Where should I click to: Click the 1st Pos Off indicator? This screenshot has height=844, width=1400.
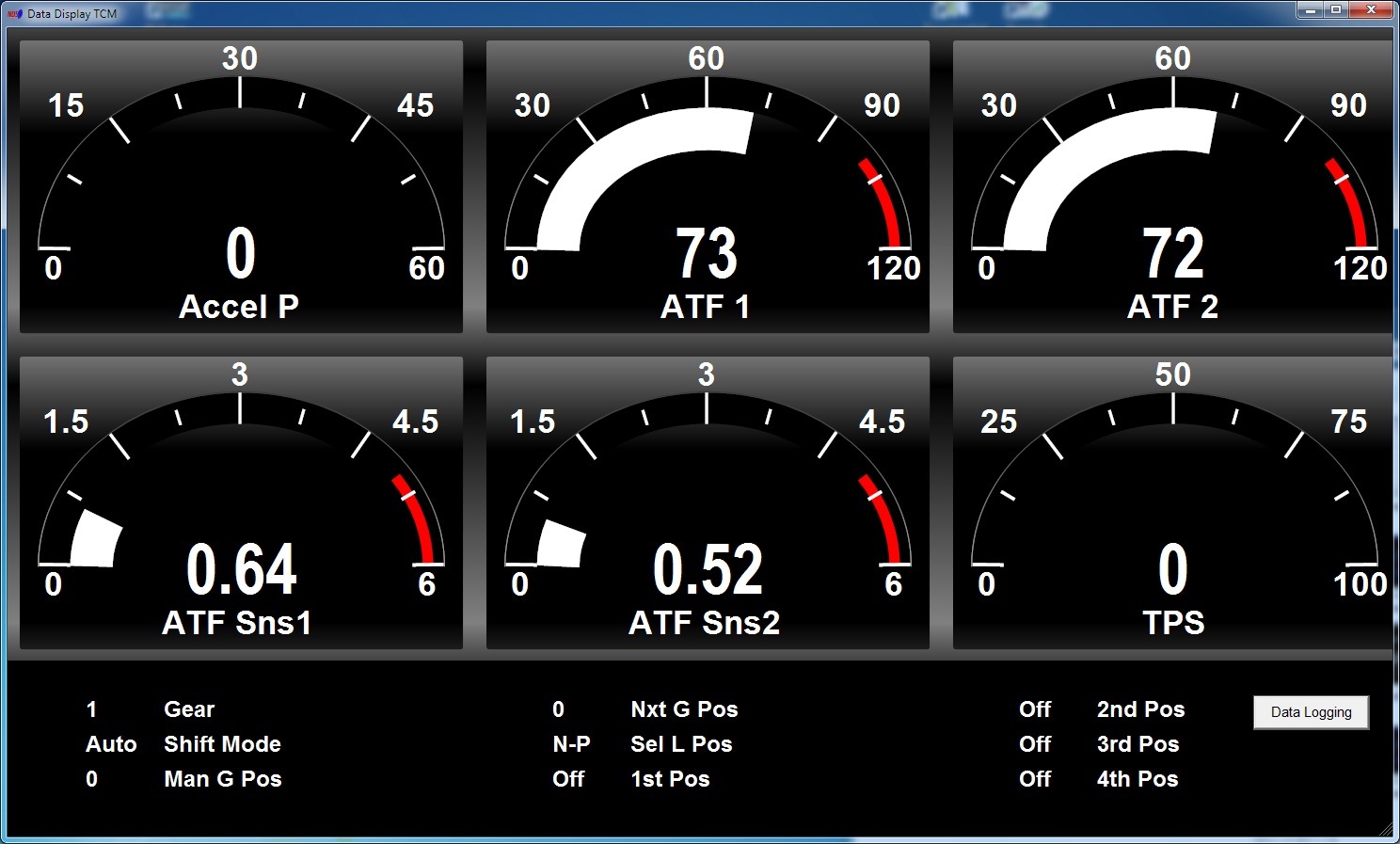pos(568,779)
